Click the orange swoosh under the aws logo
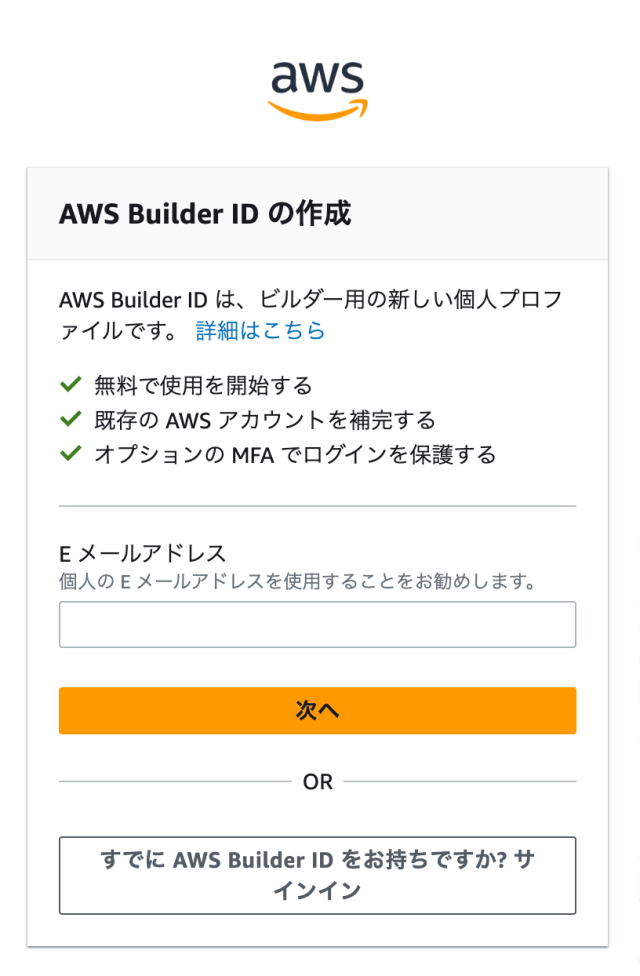Image resolution: width=640 pixels, height=976 pixels. pos(318,103)
